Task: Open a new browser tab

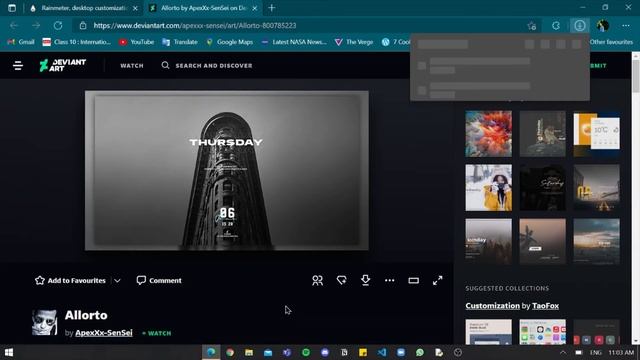Action: pos(271,8)
